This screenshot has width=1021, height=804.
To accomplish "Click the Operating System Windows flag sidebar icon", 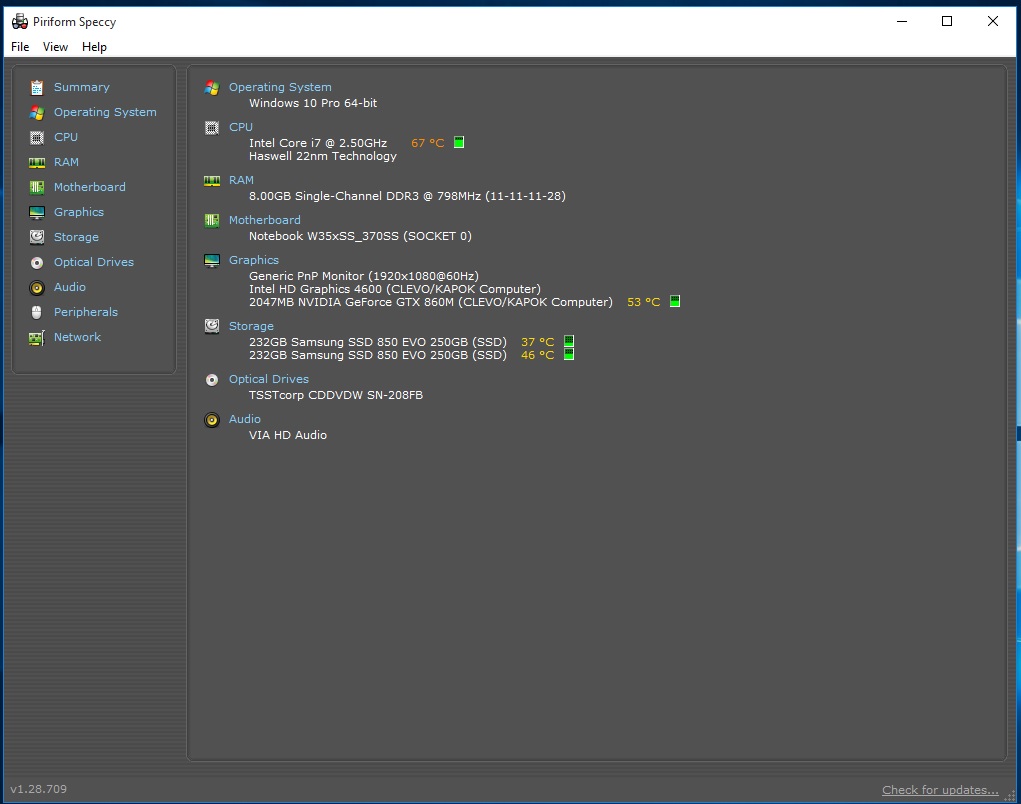I will click(x=37, y=113).
